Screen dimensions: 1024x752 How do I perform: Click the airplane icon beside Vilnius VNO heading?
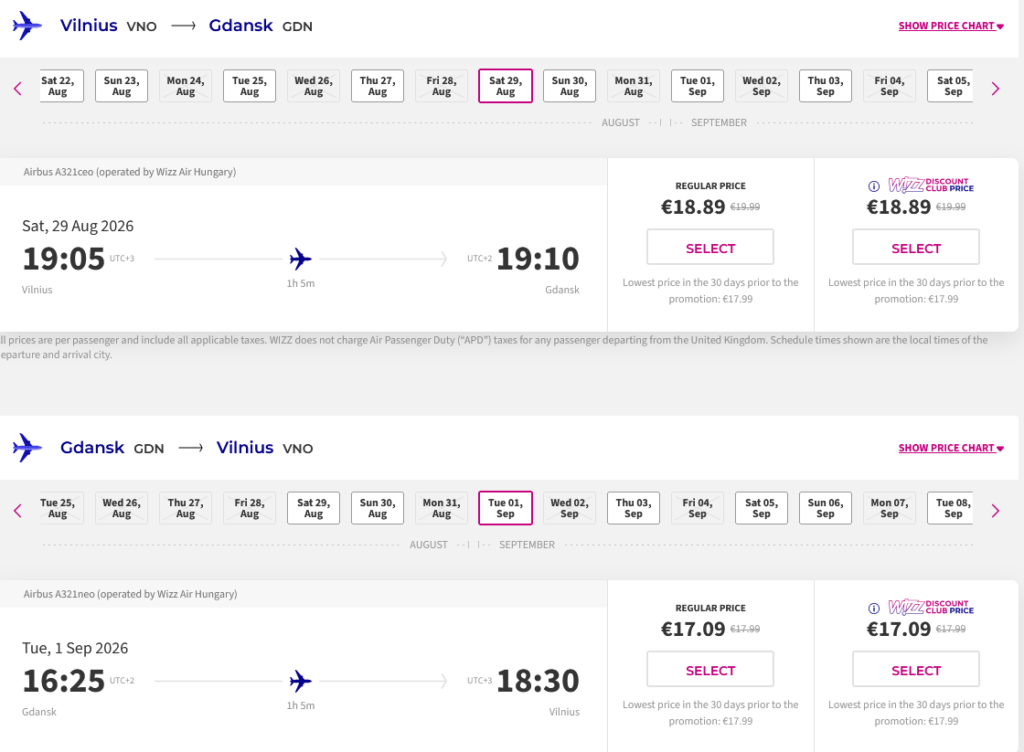point(27,26)
